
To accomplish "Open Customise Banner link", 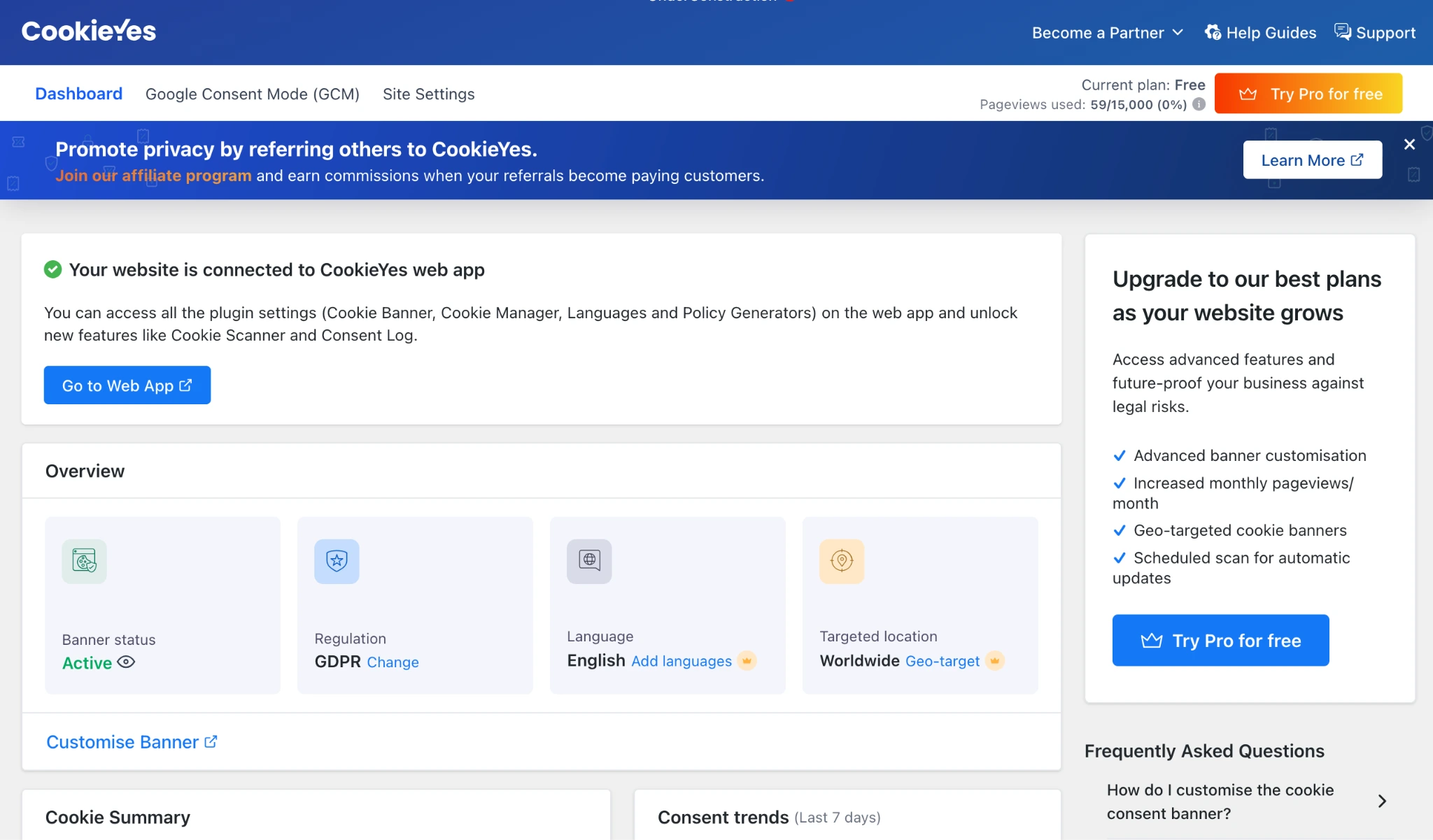I will point(132,741).
